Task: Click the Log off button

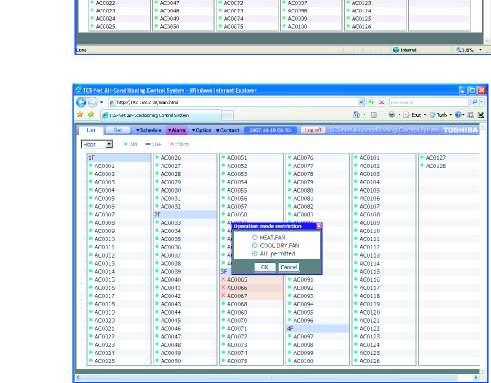Action: pyautogui.click(x=313, y=130)
